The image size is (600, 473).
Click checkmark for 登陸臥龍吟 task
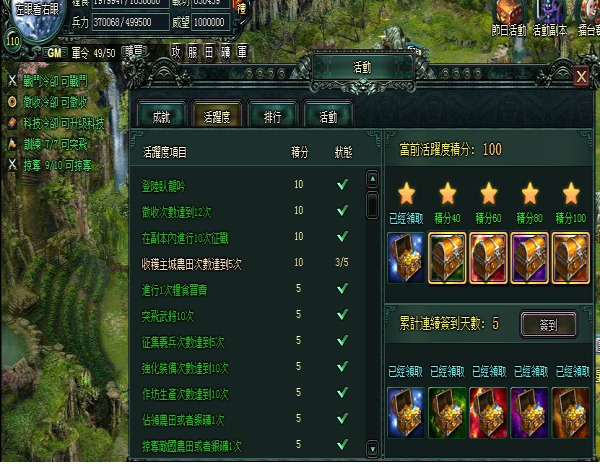pos(342,185)
